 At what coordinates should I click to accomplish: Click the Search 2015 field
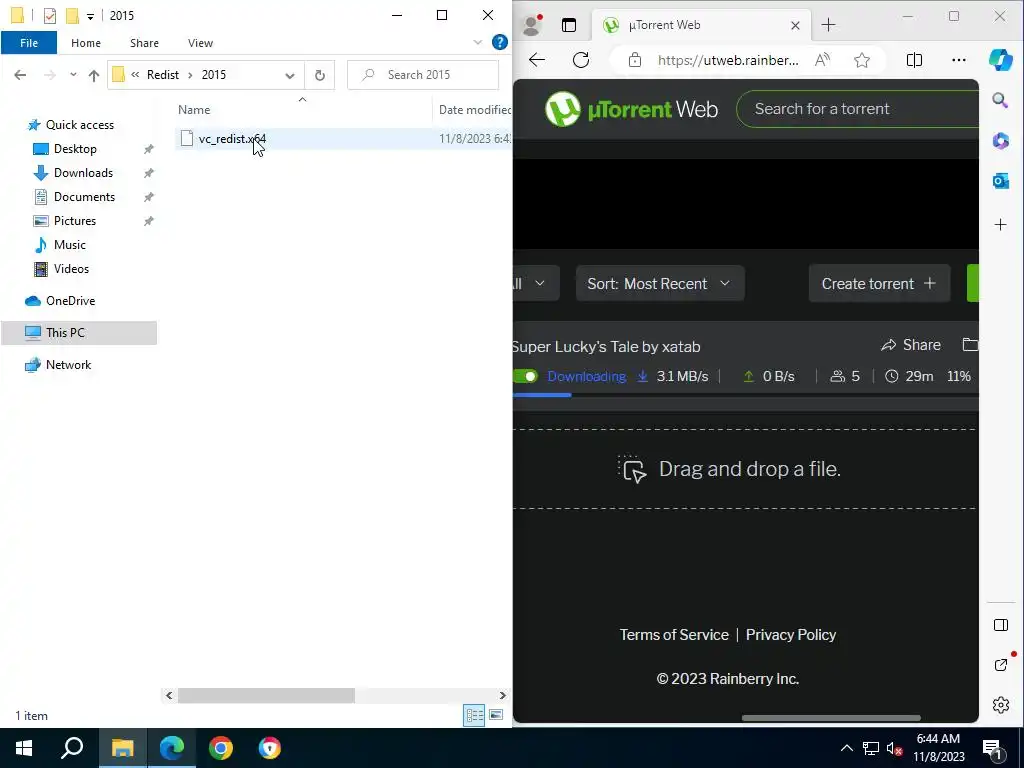pos(423,75)
